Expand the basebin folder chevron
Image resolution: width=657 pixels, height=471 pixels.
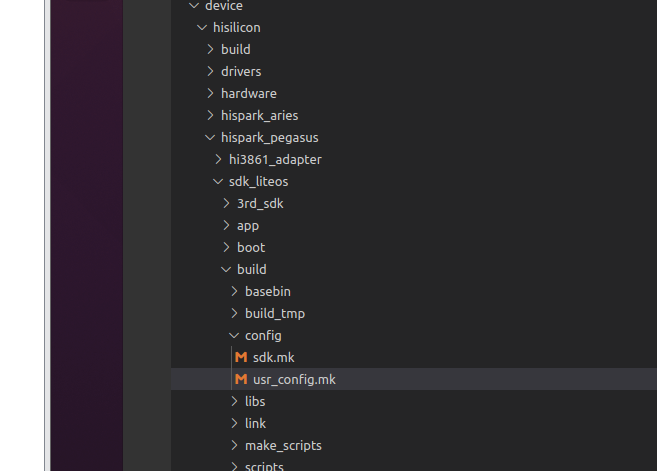coord(234,292)
